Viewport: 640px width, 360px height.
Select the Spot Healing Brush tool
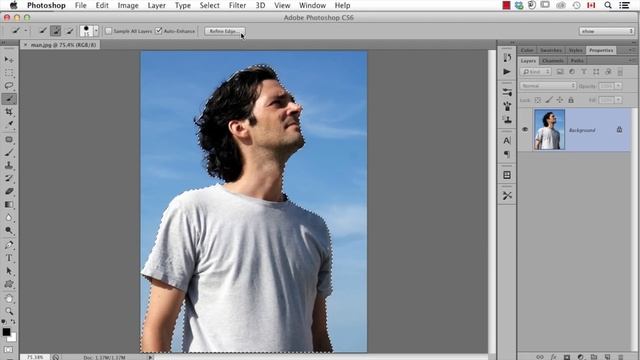click(9, 140)
